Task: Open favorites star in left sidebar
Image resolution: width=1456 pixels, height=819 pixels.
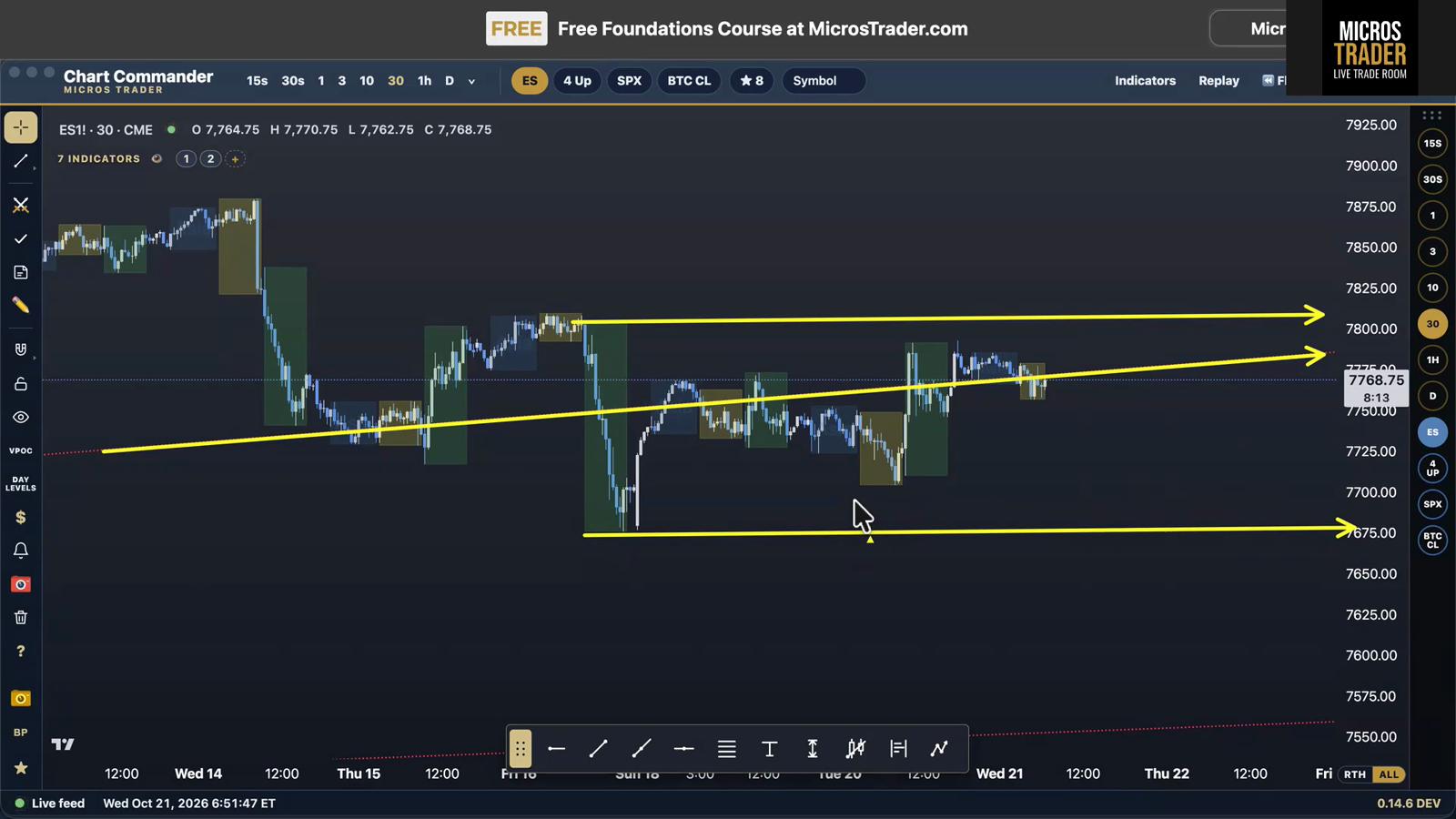Action: click(21, 768)
